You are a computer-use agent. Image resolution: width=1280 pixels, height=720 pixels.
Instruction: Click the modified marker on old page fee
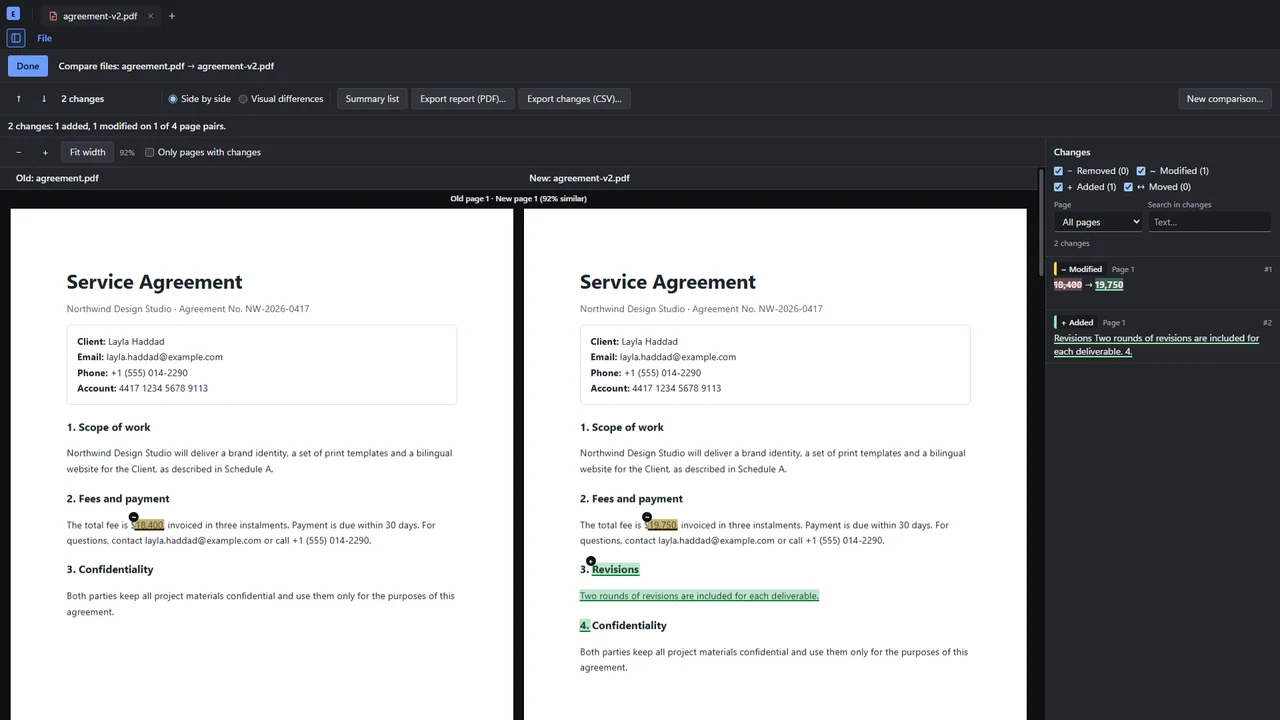[x=134, y=517]
